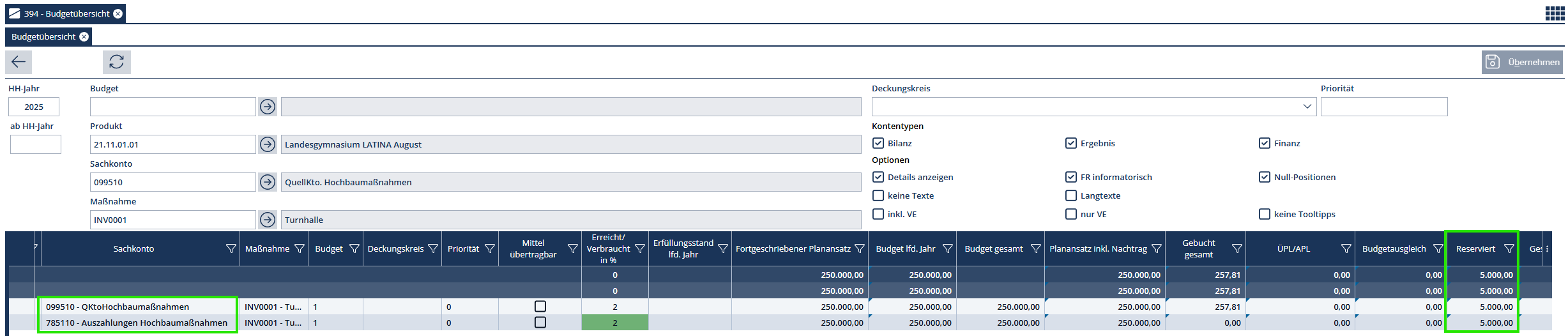Open filter dropdown for Gebucht gesamt column
Viewport: 1568px width, 336px height.
(x=1237, y=249)
